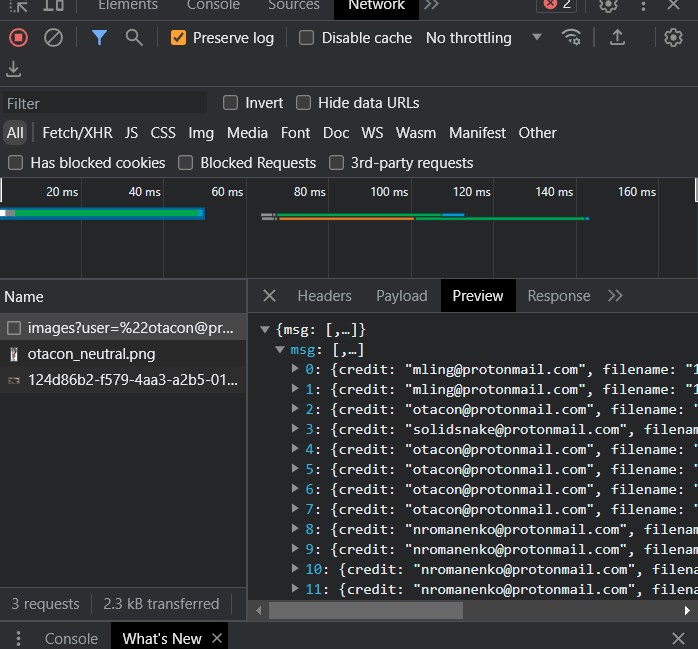Focus the Filter text input
698x649 pixels.
pos(105,103)
